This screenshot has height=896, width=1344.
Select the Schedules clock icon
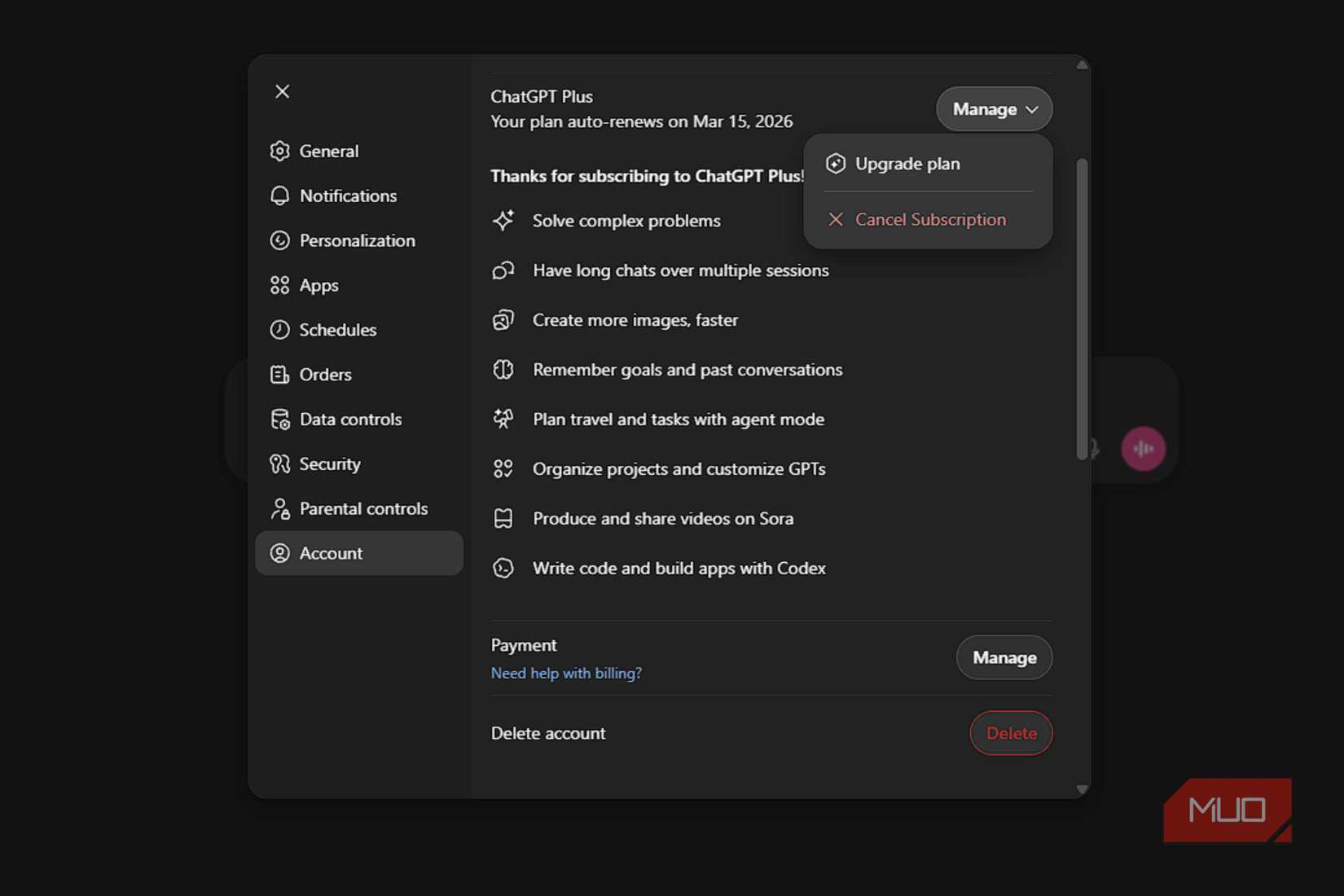pyautogui.click(x=279, y=329)
